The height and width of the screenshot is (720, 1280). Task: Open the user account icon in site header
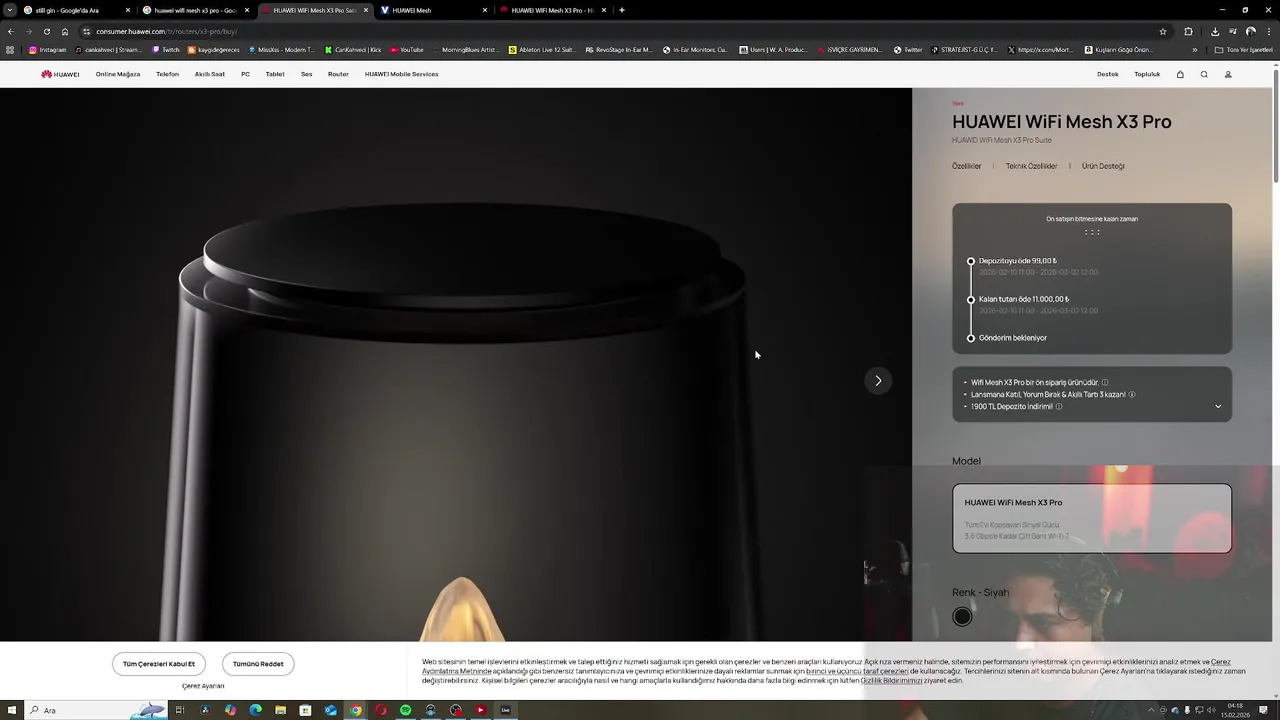click(1228, 74)
